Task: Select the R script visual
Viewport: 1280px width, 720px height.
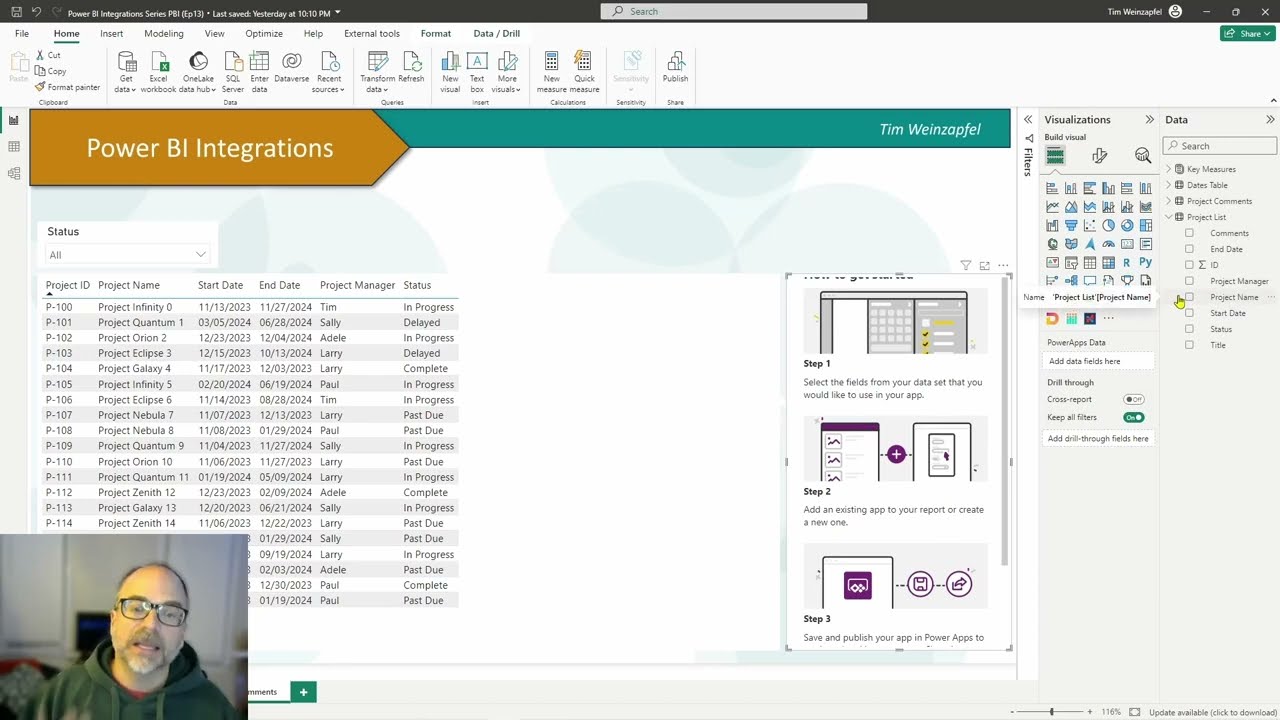Action: (x=1127, y=262)
